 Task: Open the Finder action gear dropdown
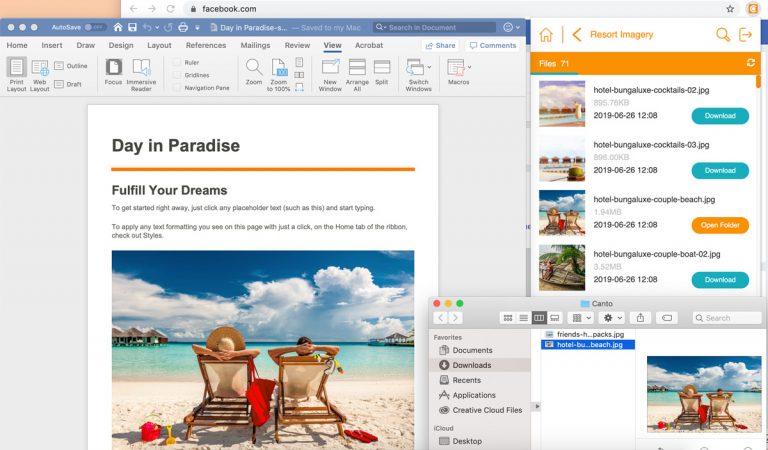click(x=612, y=318)
